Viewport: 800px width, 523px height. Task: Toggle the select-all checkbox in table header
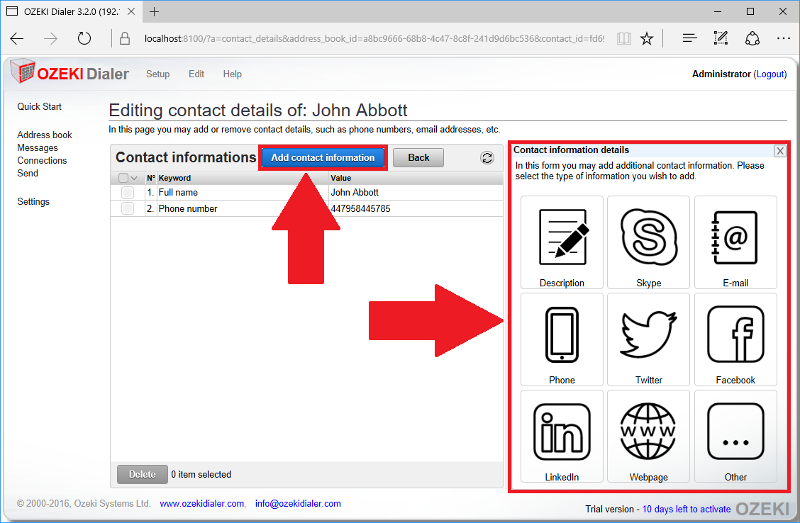pos(123,178)
